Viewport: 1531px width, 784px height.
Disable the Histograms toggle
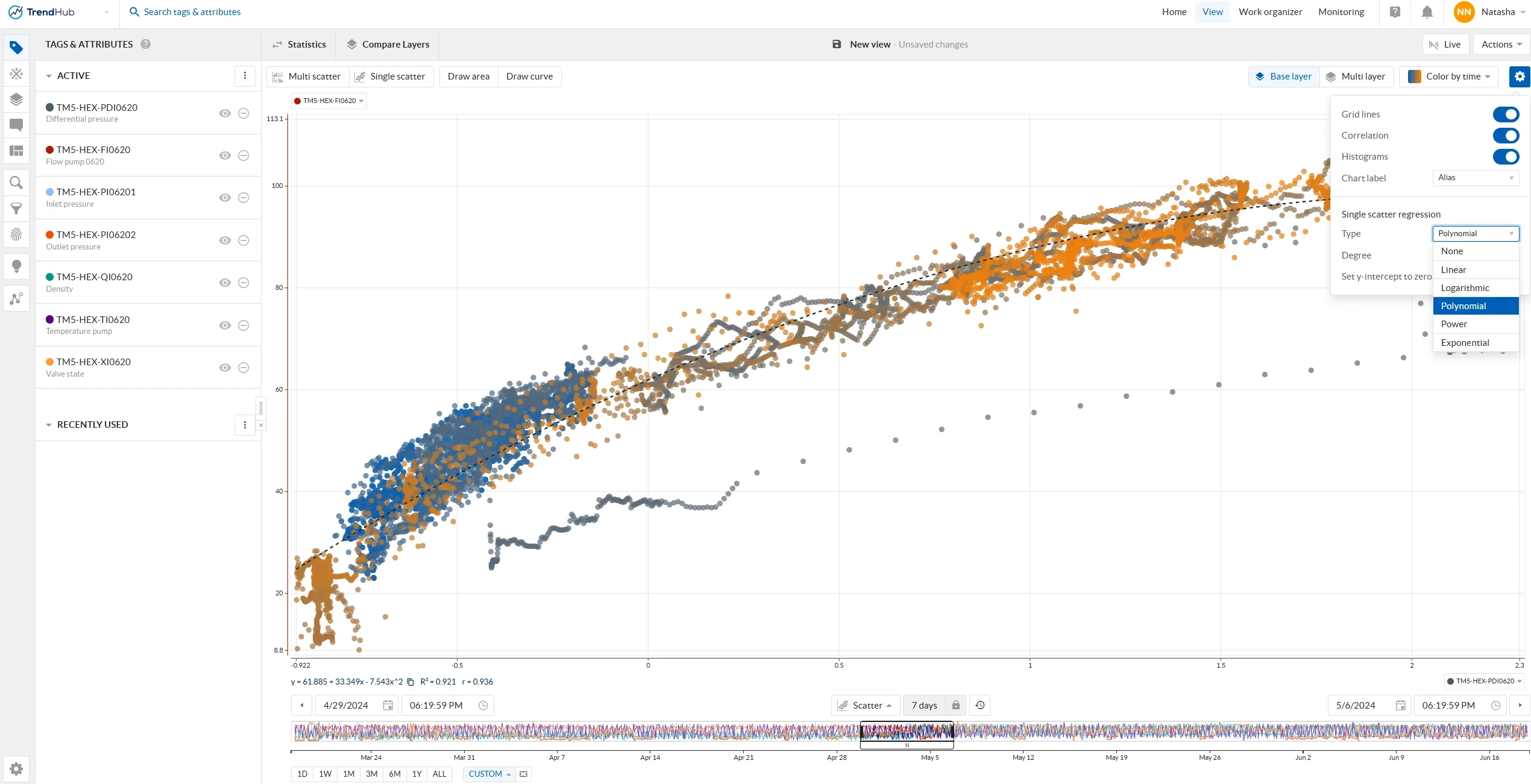click(x=1505, y=157)
